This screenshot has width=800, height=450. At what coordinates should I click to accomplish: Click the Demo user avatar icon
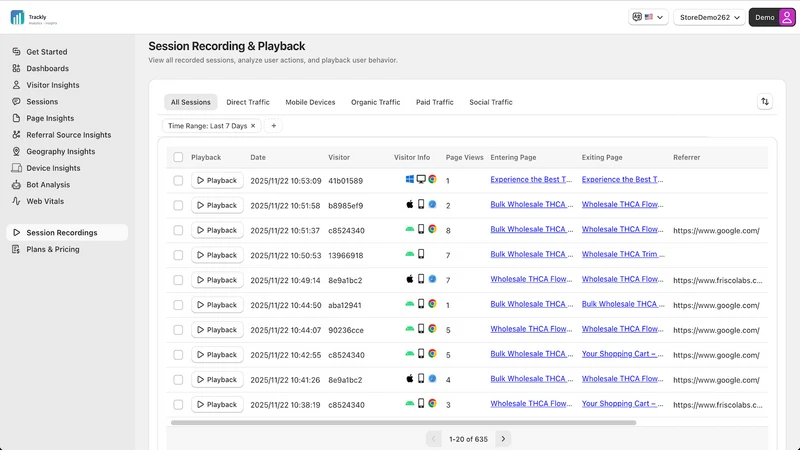point(787,17)
